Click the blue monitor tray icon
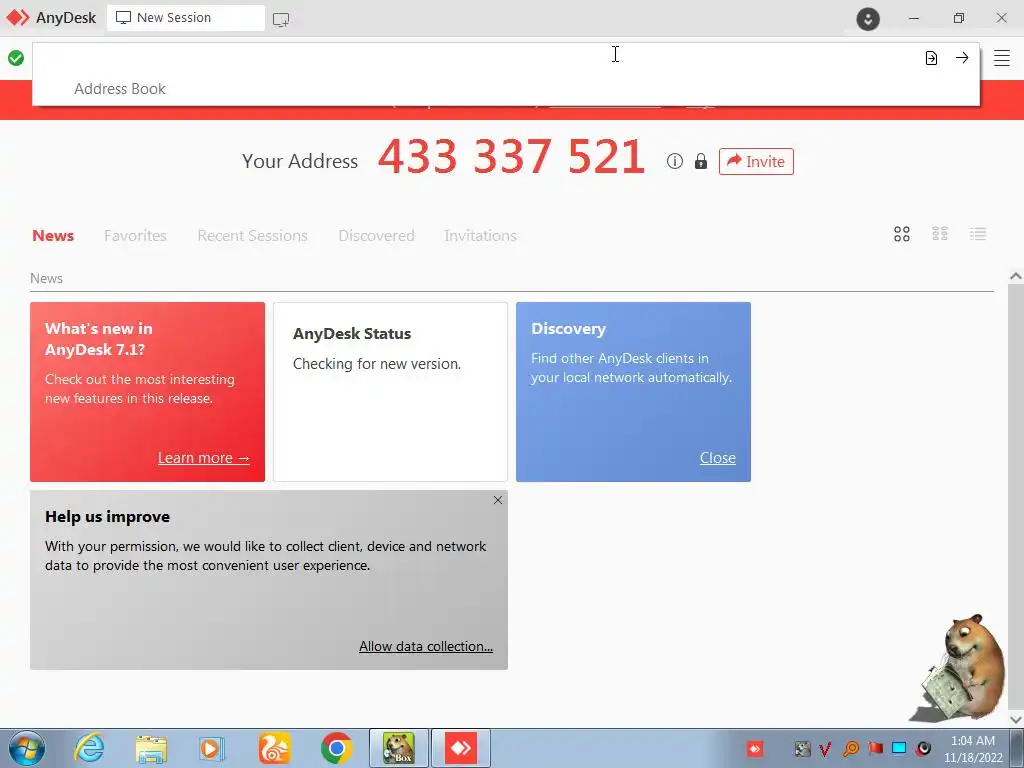1024x768 pixels. pyautogui.click(x=899, y=748)
